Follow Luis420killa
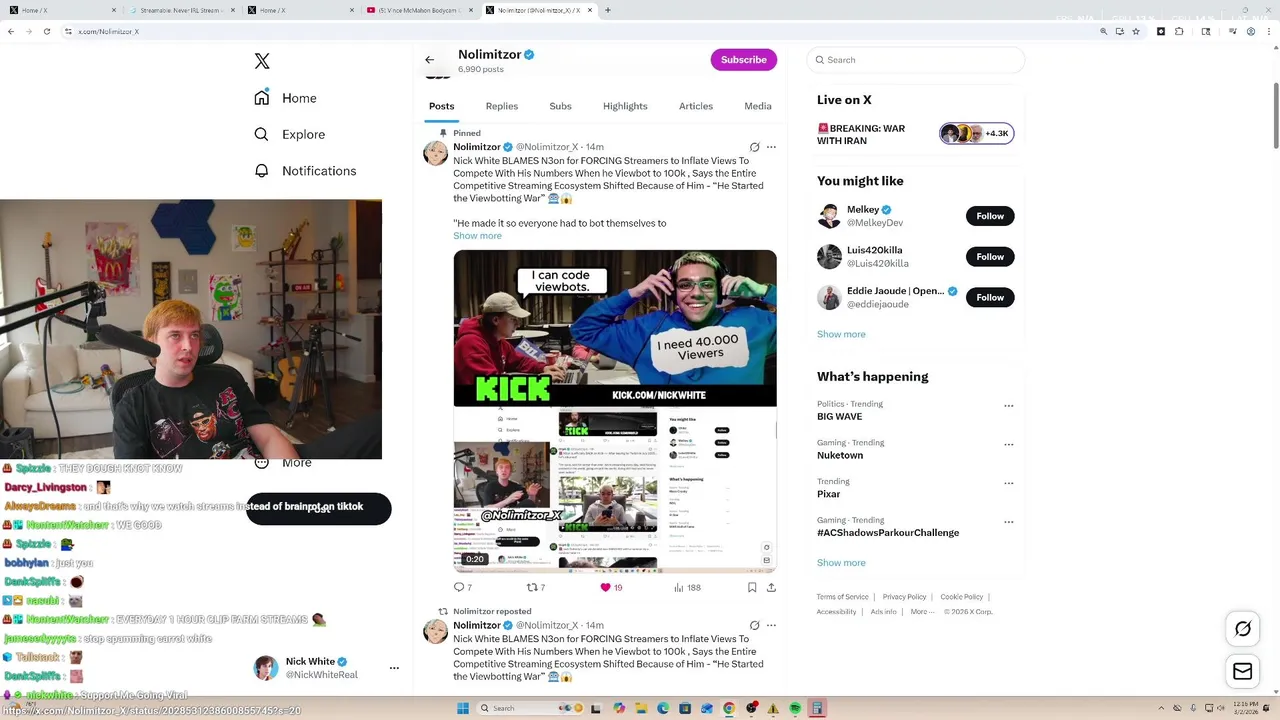This screenshot has height=720, width=1280. tap(990, 257)
